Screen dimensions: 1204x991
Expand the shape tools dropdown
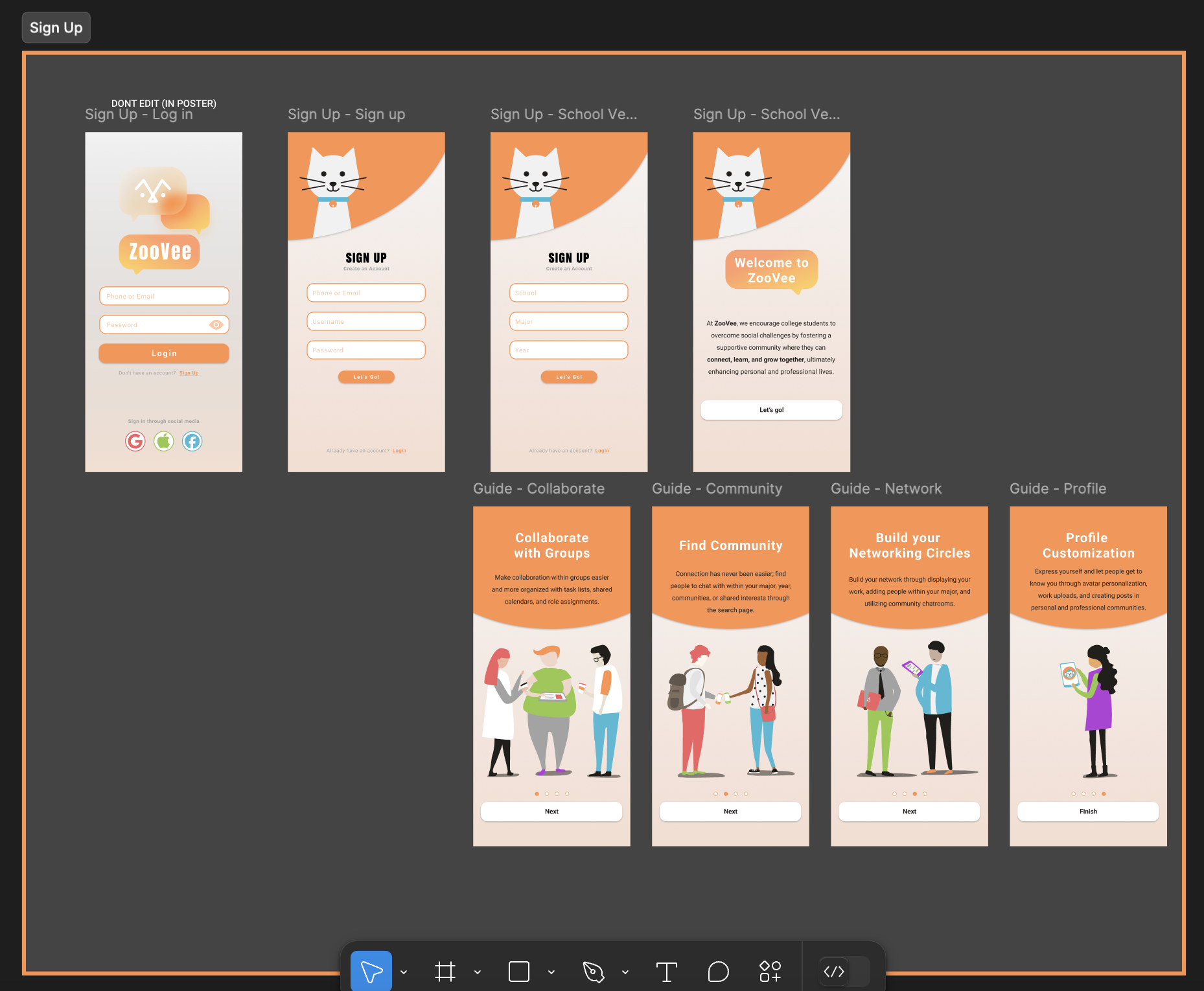tap(551, 972)
